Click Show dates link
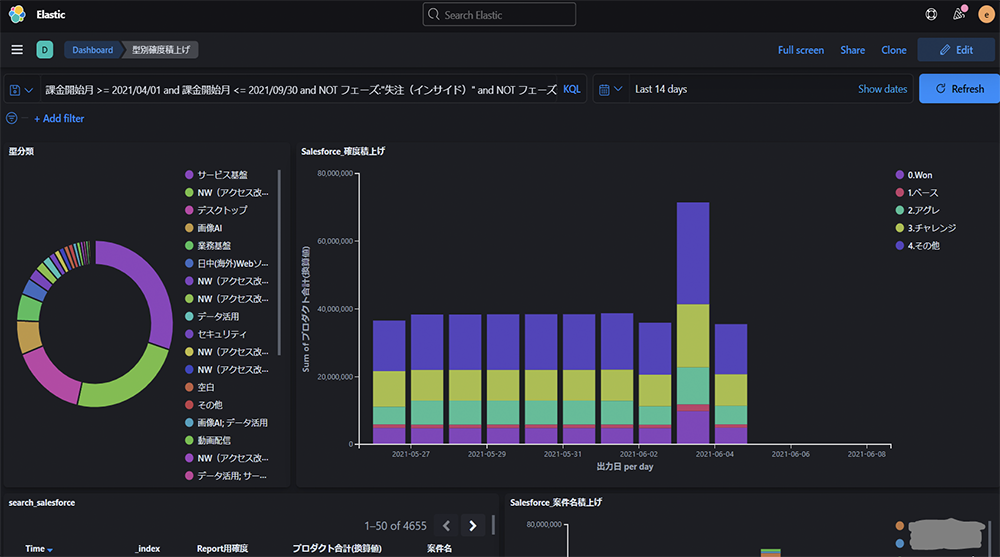 tap(882, 89)
